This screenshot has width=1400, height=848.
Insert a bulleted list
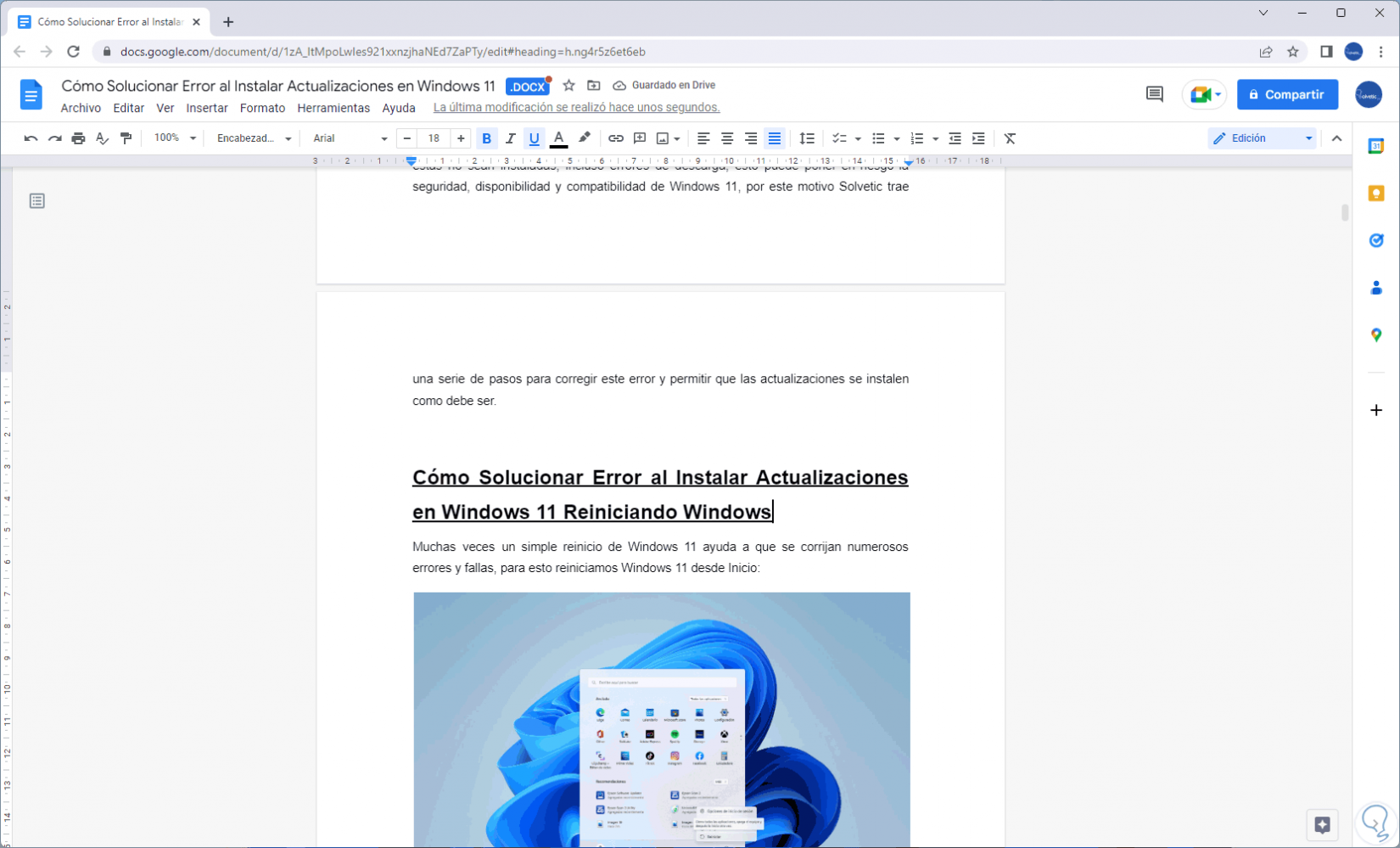pyautogui.click(x=878, y=138)
